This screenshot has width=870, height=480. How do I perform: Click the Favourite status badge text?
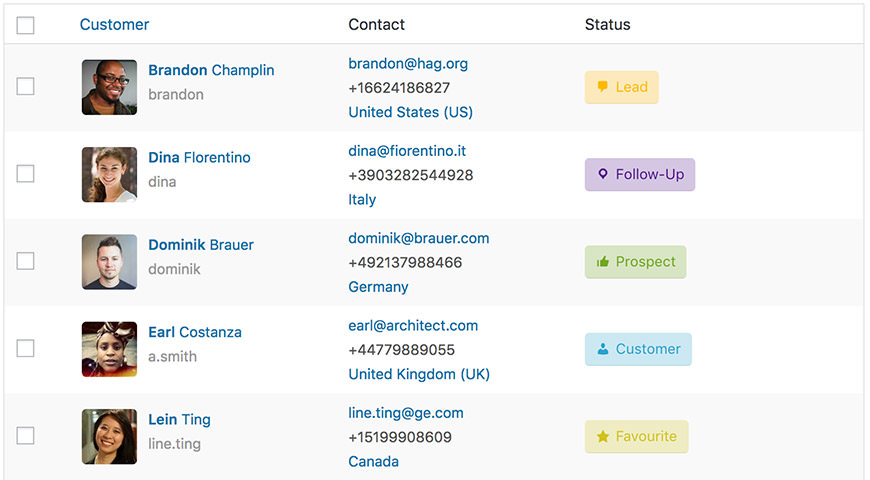pos(646,436)
